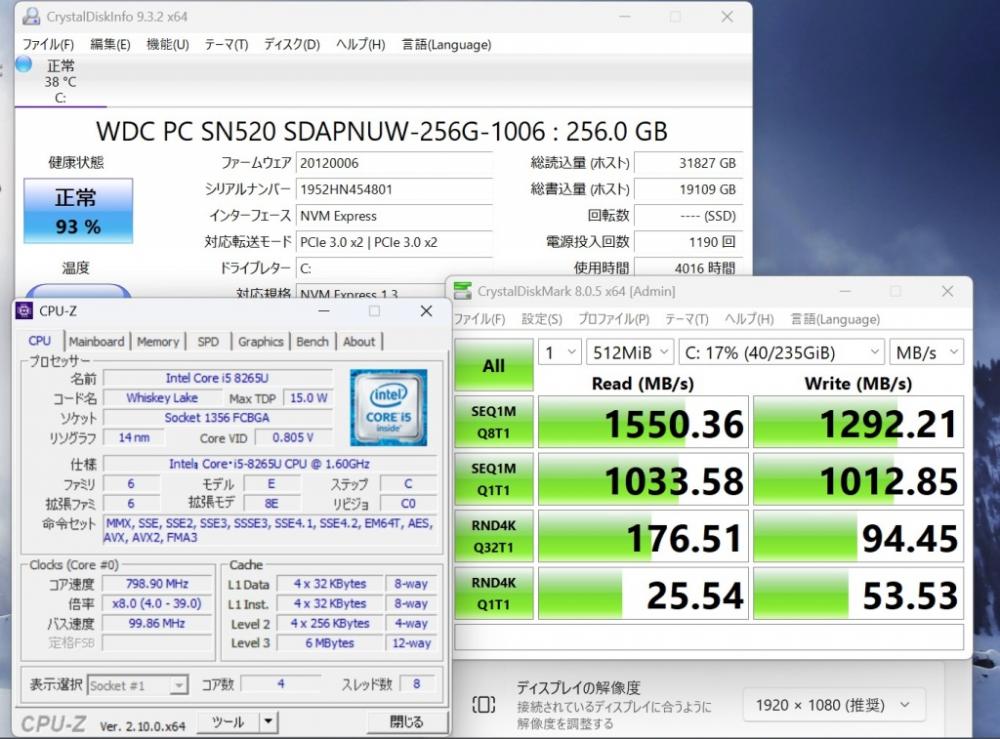Click the 1292.21 sequential write result
1000x739 pixels.
pos(858,422)
